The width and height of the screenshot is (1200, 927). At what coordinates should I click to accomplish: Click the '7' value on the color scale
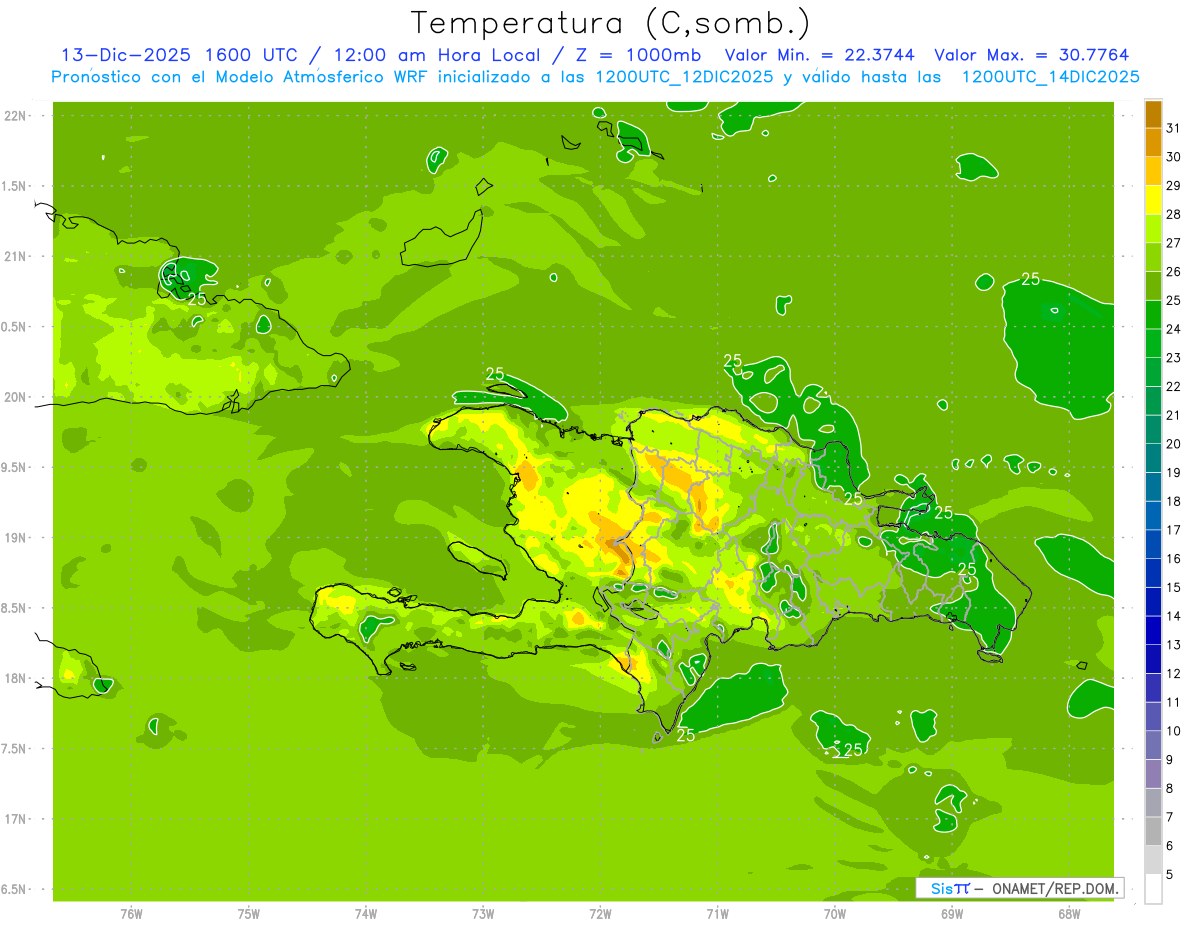[1170, 817]
